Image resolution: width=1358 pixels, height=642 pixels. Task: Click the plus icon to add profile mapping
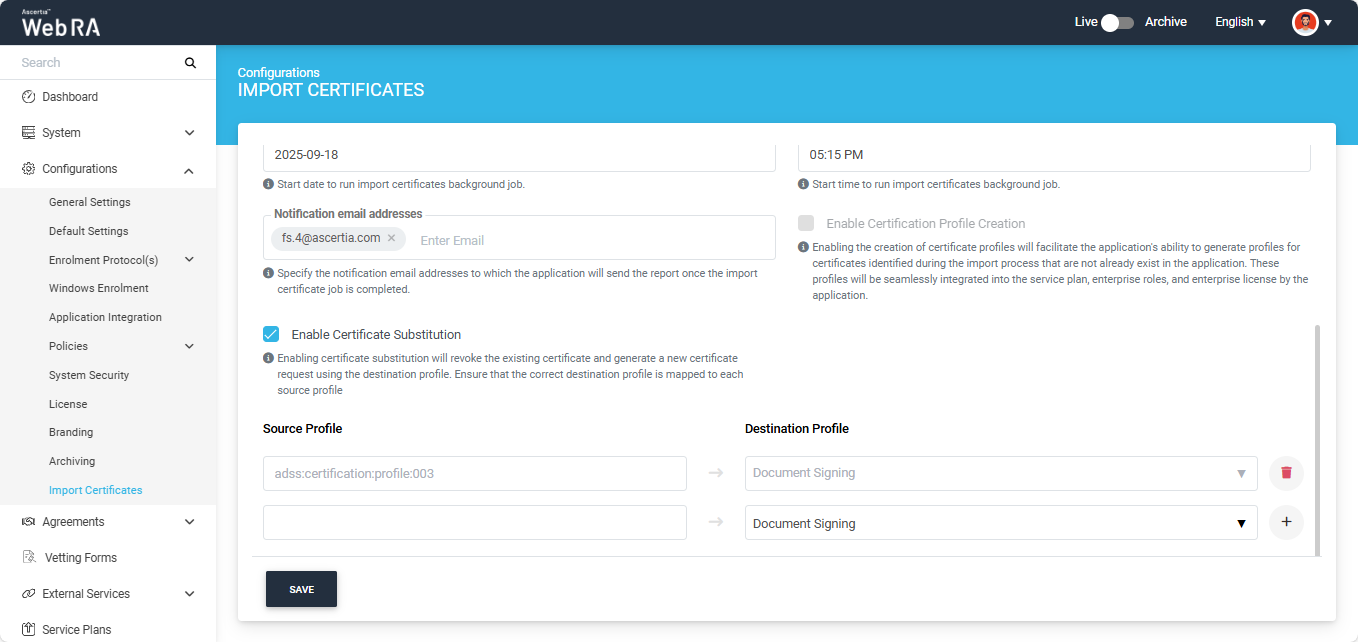point(1286,522)
